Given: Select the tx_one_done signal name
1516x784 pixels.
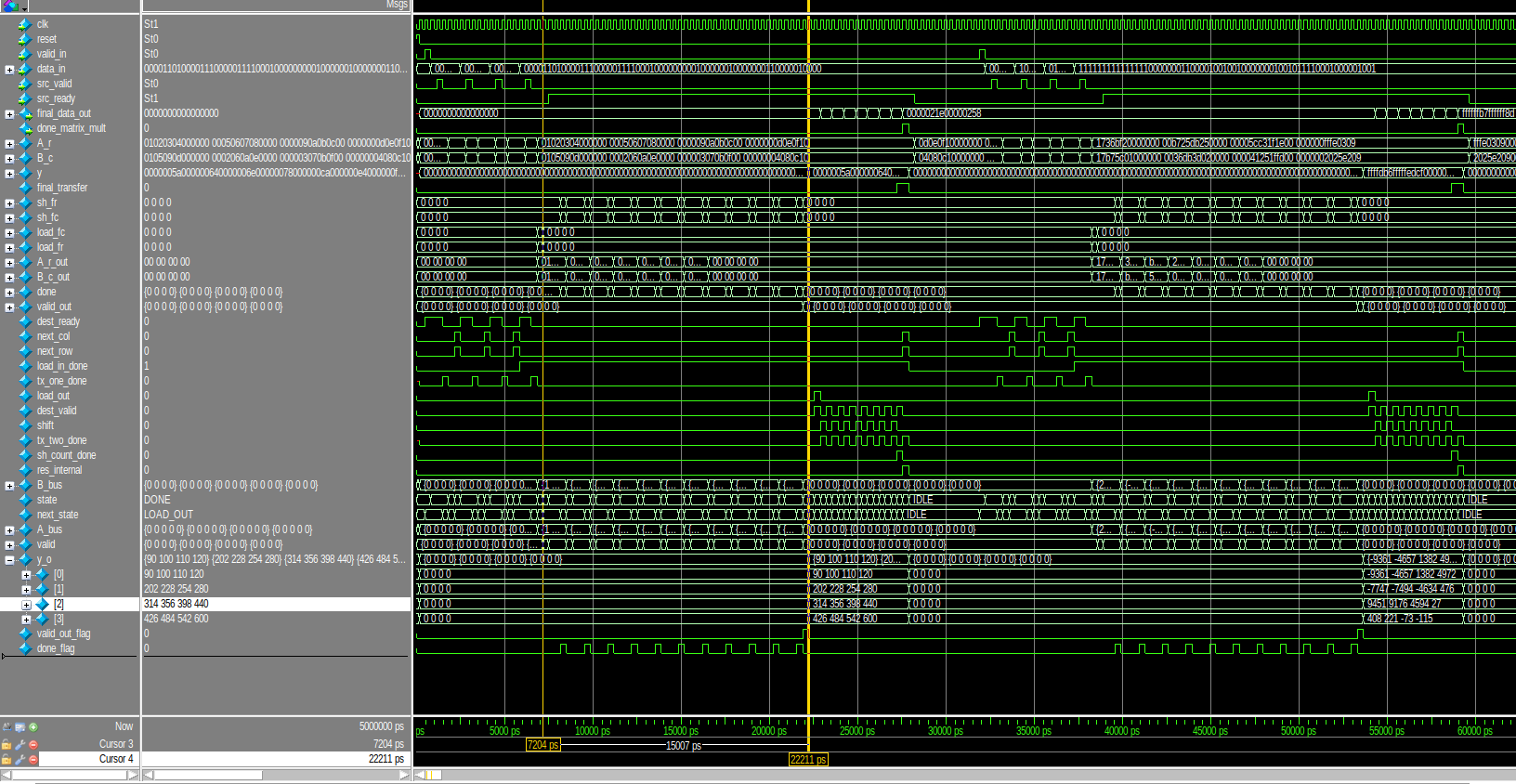Looking at the screenshot, I should [x=61, y=381].
